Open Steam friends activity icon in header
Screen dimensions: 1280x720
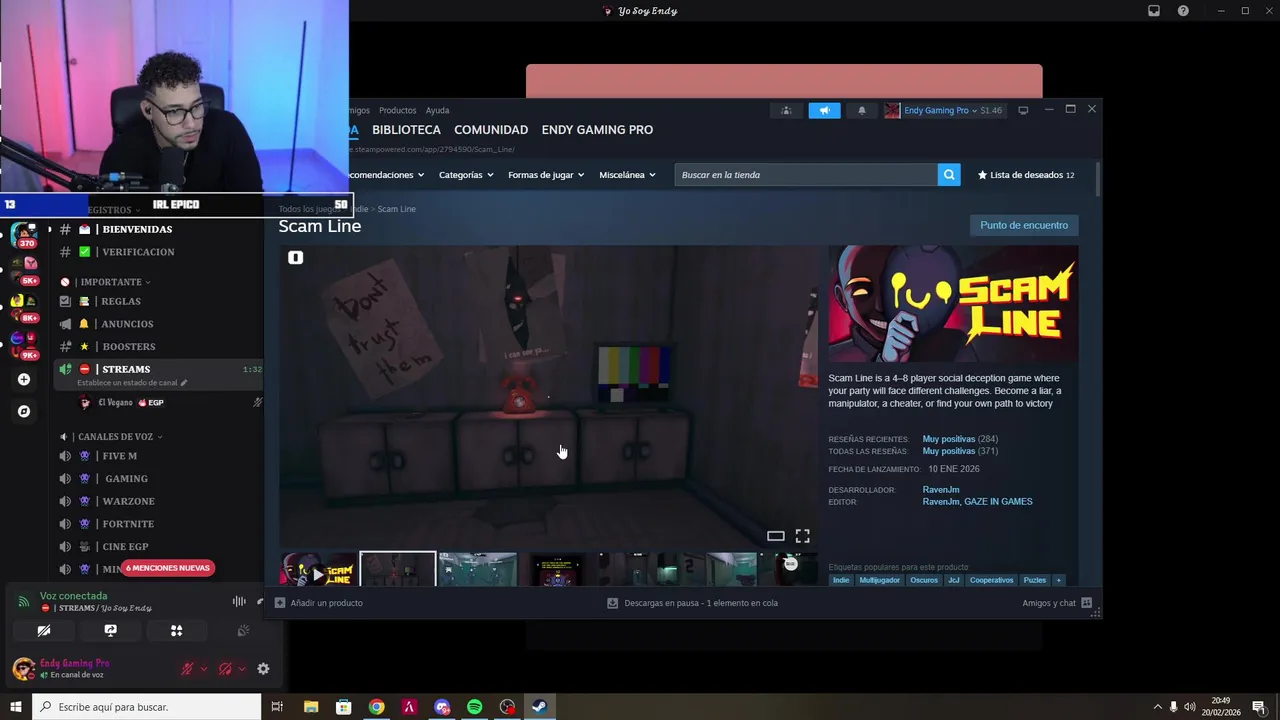click(786, 110)
